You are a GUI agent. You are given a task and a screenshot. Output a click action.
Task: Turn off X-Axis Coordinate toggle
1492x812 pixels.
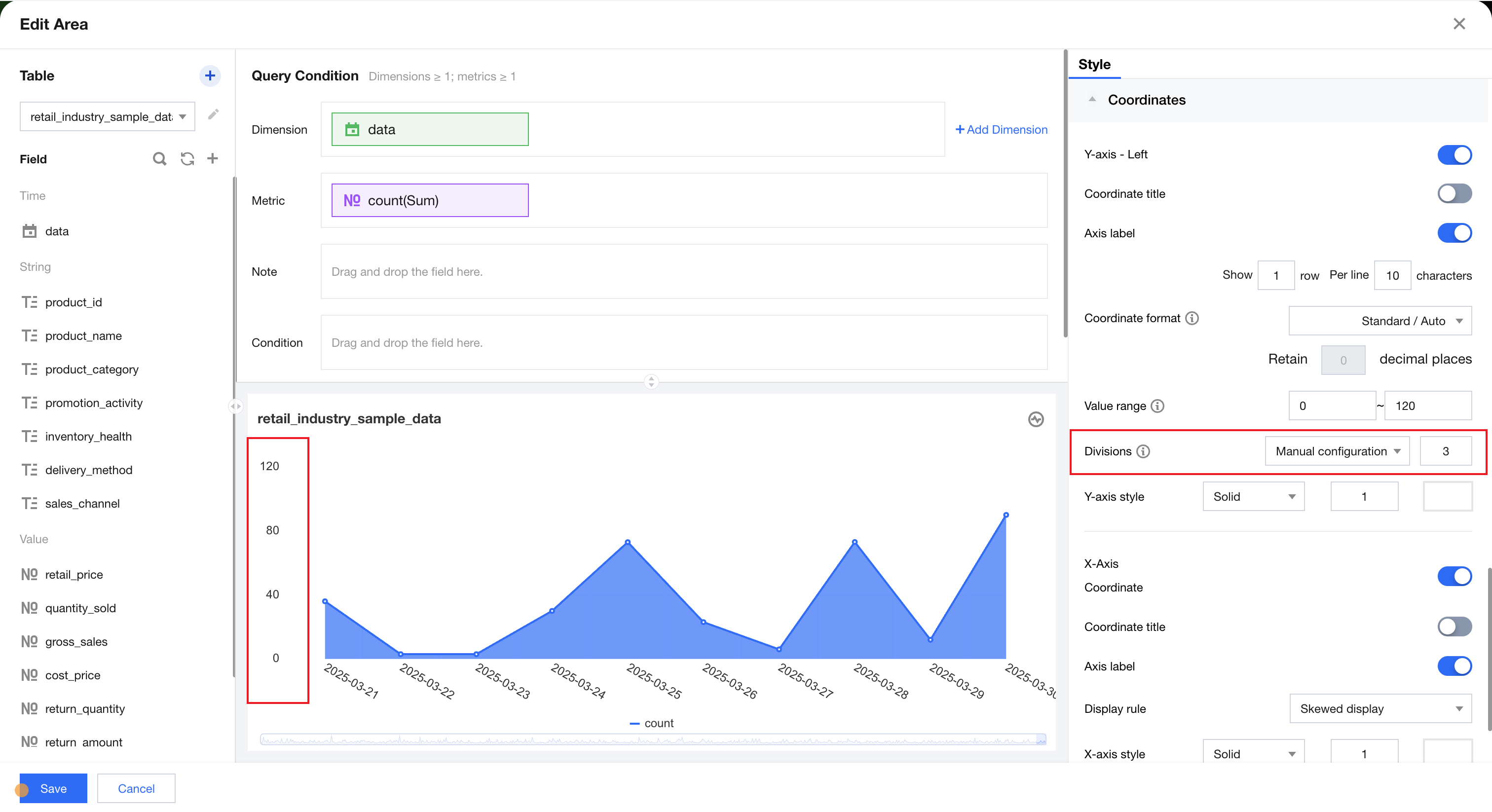tap(1454, 576)
